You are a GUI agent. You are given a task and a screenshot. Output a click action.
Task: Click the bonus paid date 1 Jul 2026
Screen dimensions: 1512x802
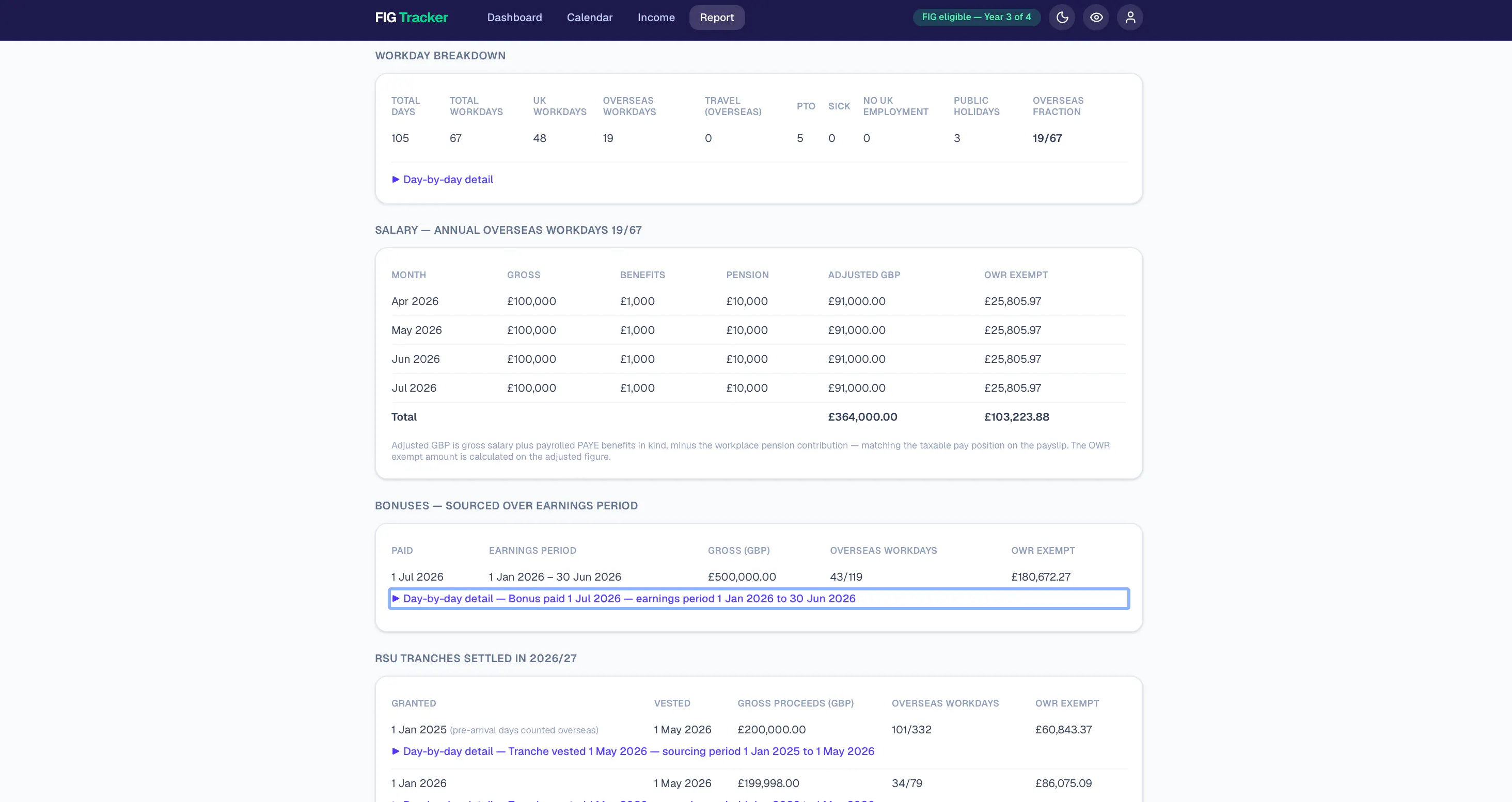(417, 578)
